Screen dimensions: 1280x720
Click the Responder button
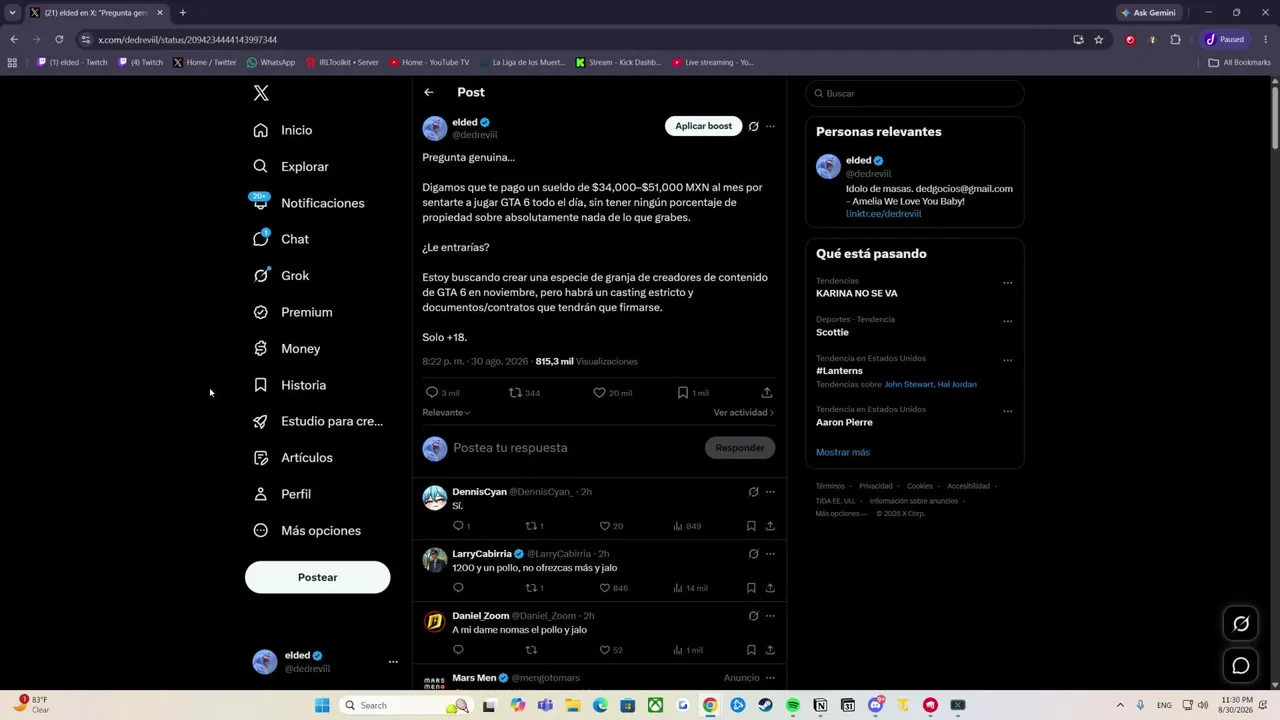(x=740, y=448)
